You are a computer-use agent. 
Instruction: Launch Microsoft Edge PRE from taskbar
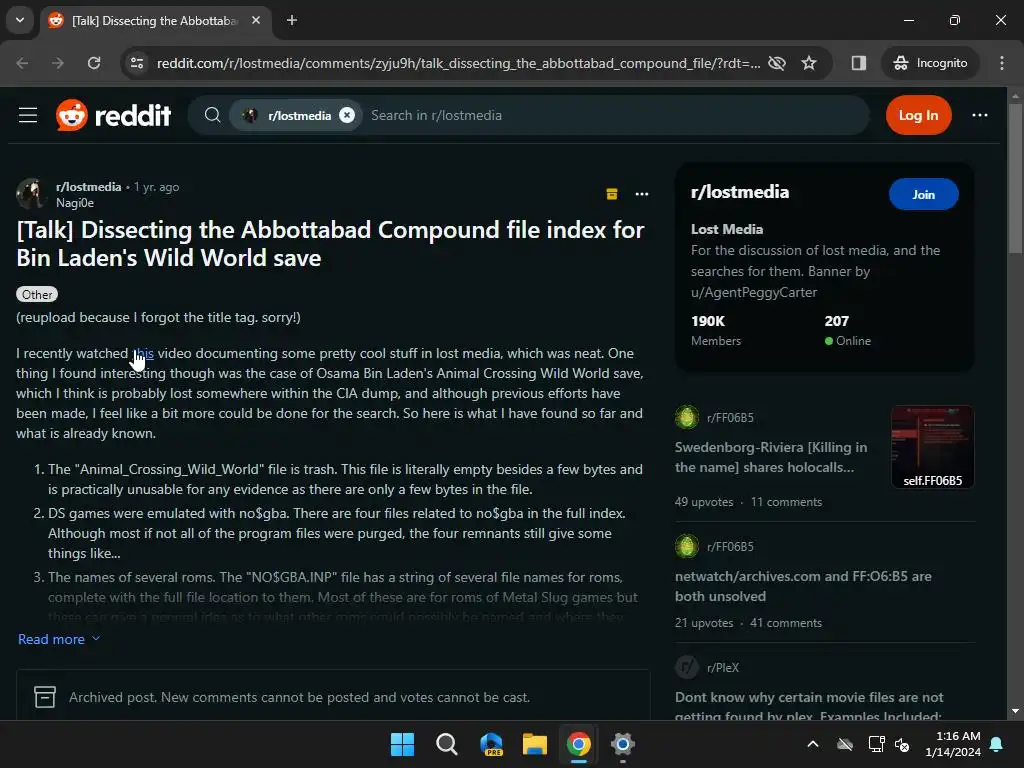(x=491, y=744)
